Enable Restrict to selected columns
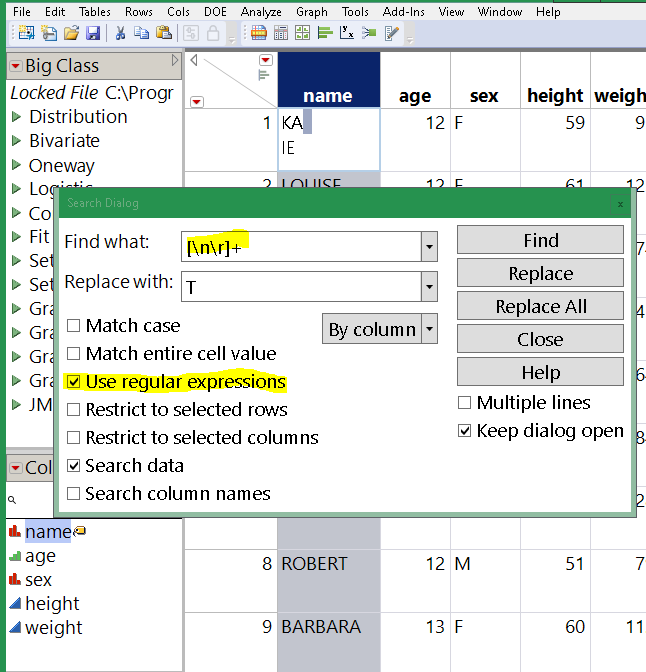The width and height of the screenshot is (646, 672). coord(73,438)
